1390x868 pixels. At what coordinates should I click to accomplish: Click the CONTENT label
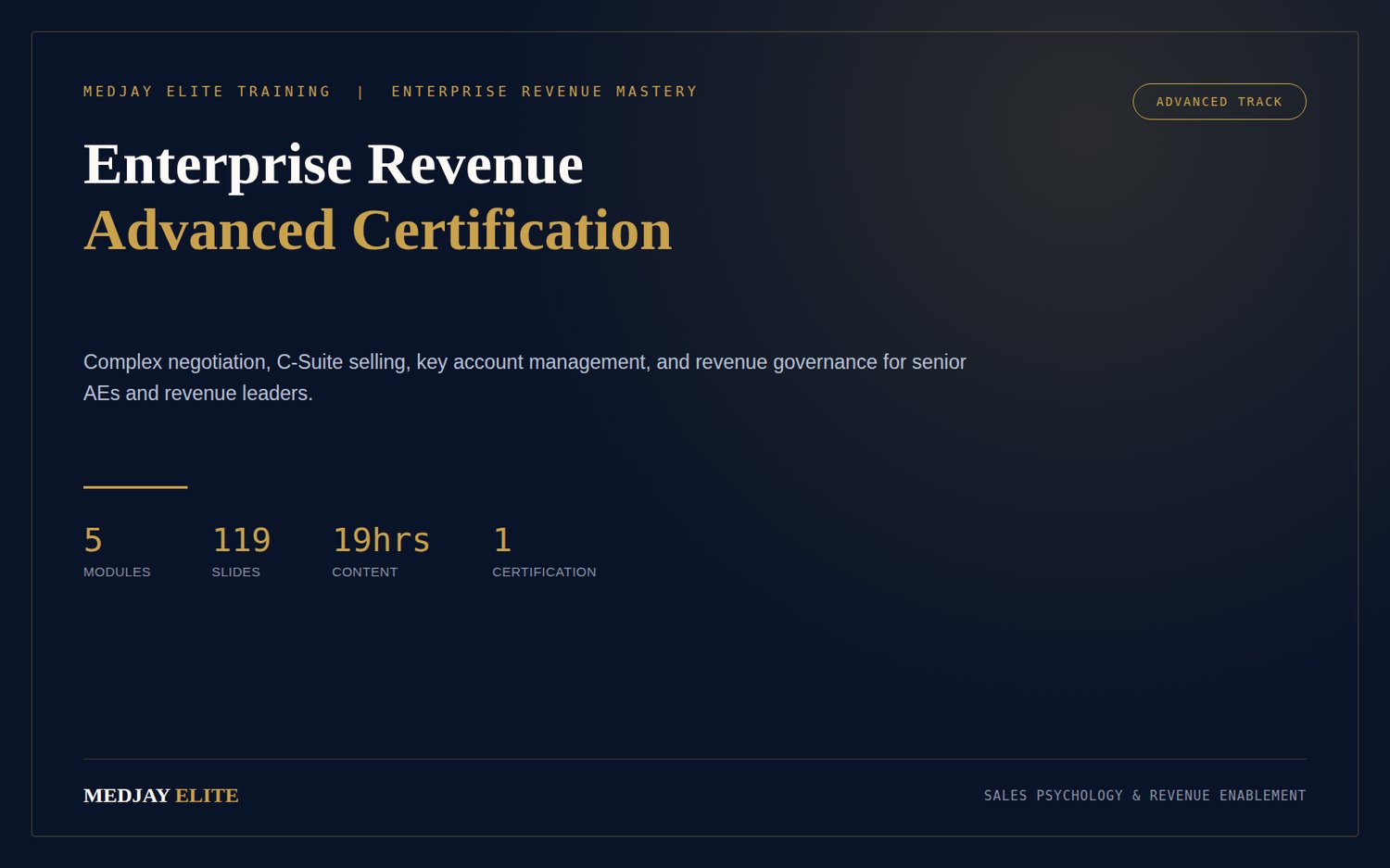(x=364, y=572)
